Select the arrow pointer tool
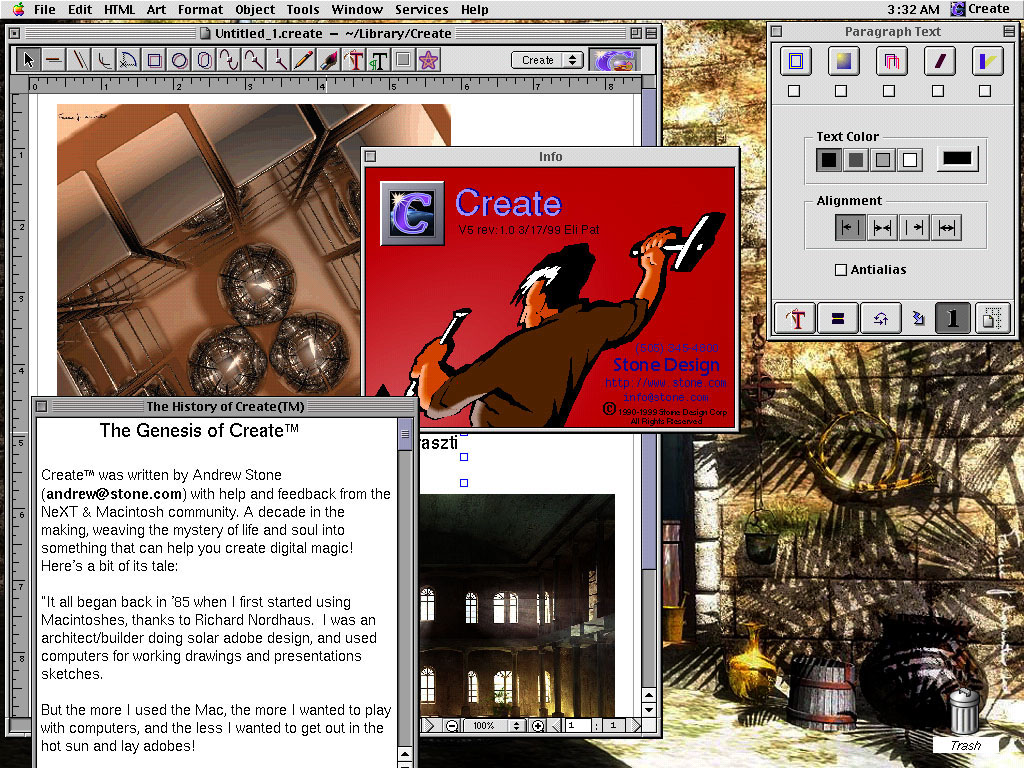The image size is (1024, 768). click(x=28, y=60)
